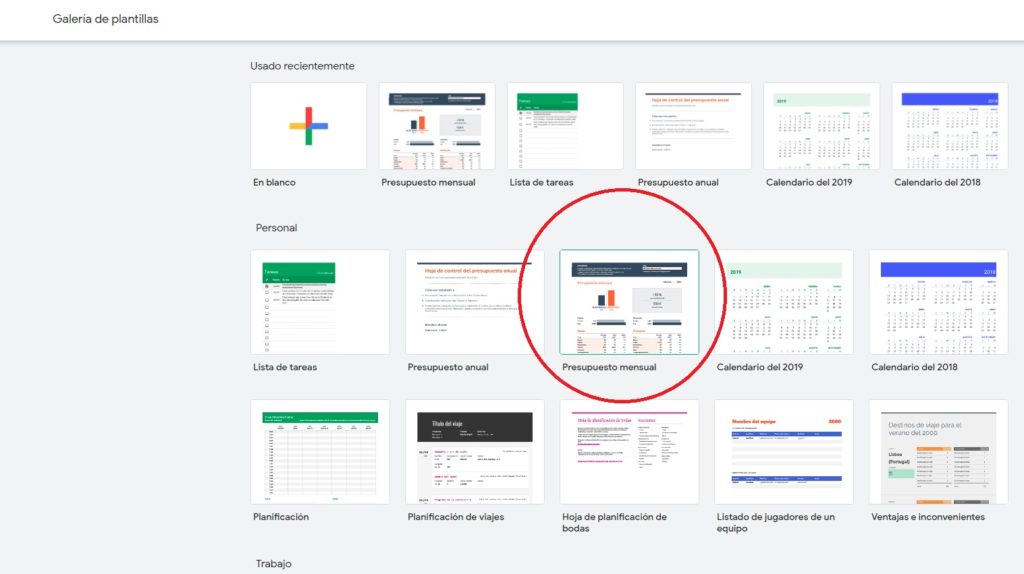Open Presupuesto mensual thumbnail under Usado recientemente

pos(437,126)
